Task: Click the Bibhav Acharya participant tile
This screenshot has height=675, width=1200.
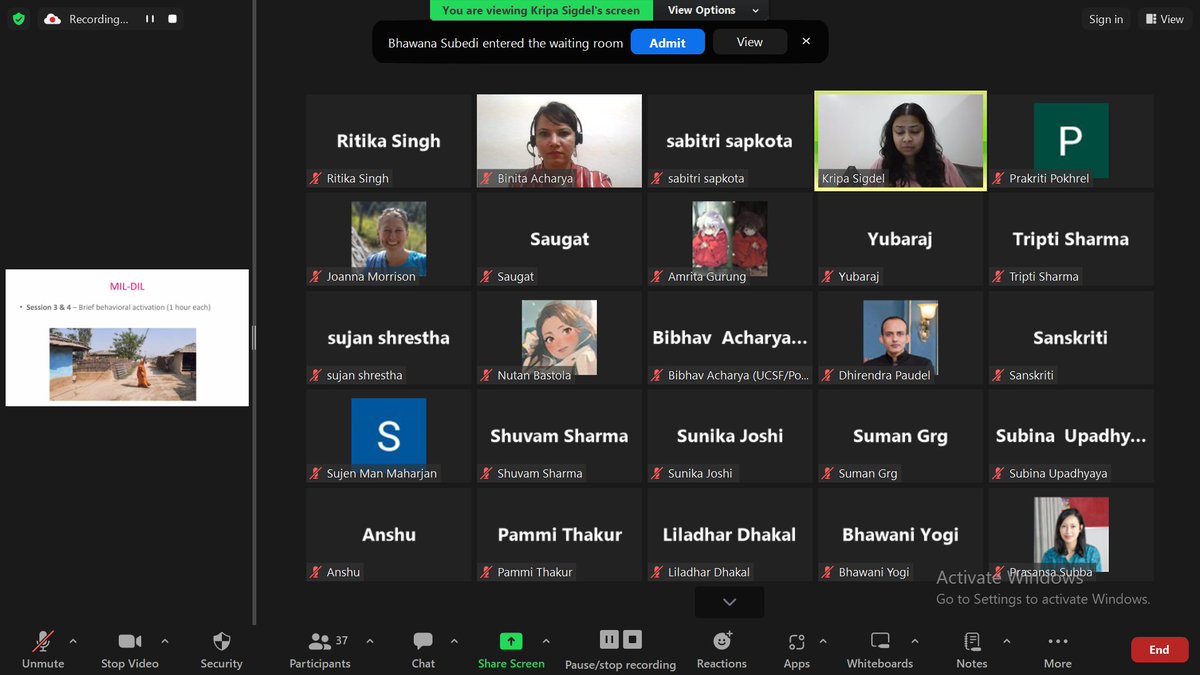Action: [x=729, y=338]
